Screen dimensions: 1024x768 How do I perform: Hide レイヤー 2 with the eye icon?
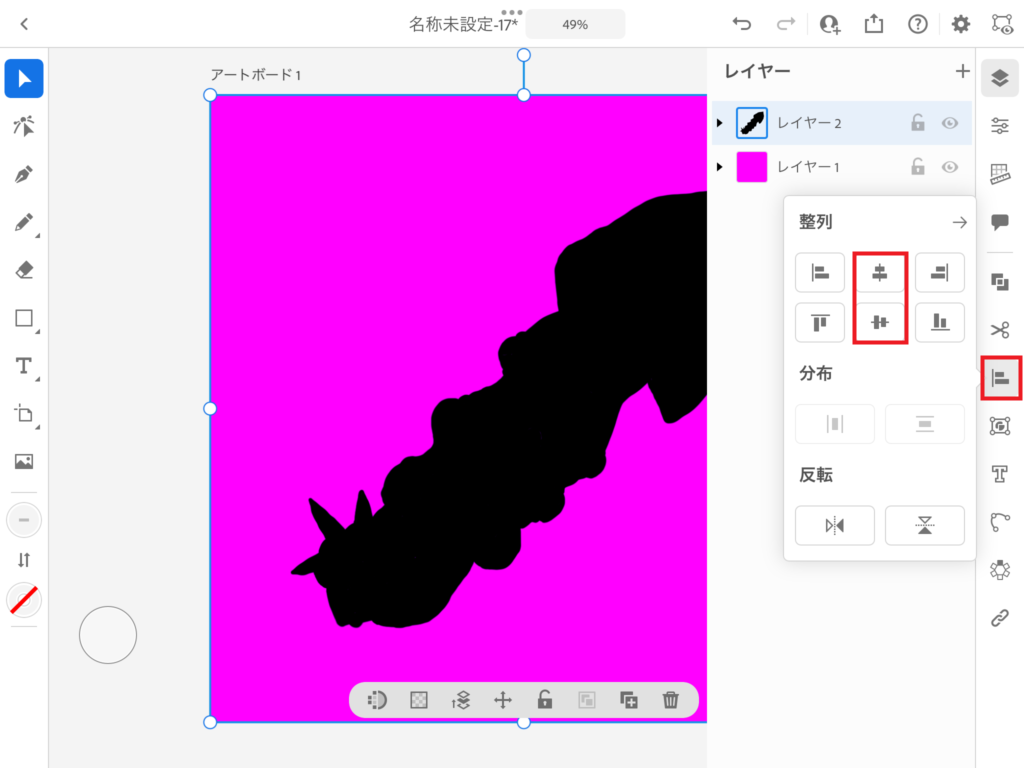950,123
